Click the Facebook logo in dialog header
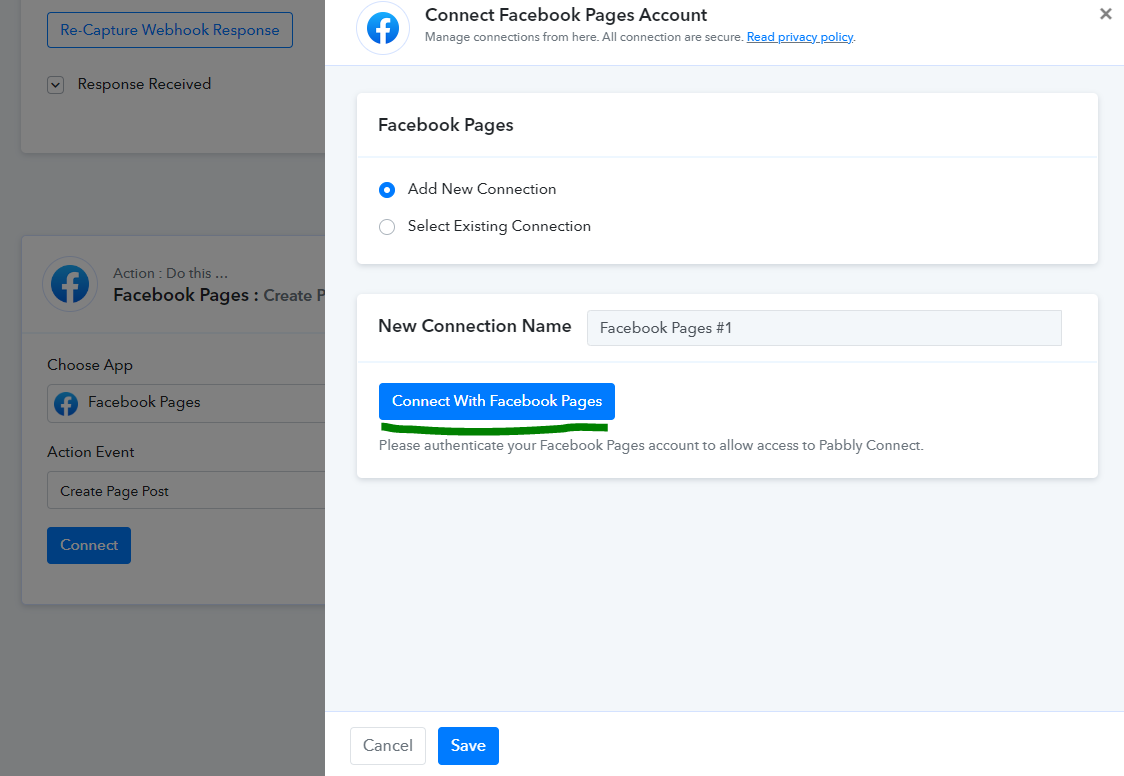The height and width of the screenshot is (776, 1124). point(383,29)
